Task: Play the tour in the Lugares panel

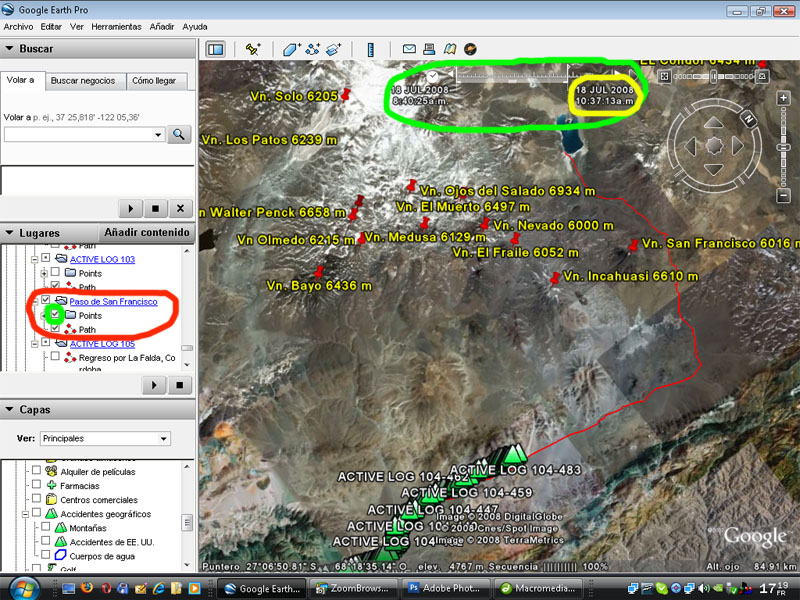Action: (x=154, y=385)
